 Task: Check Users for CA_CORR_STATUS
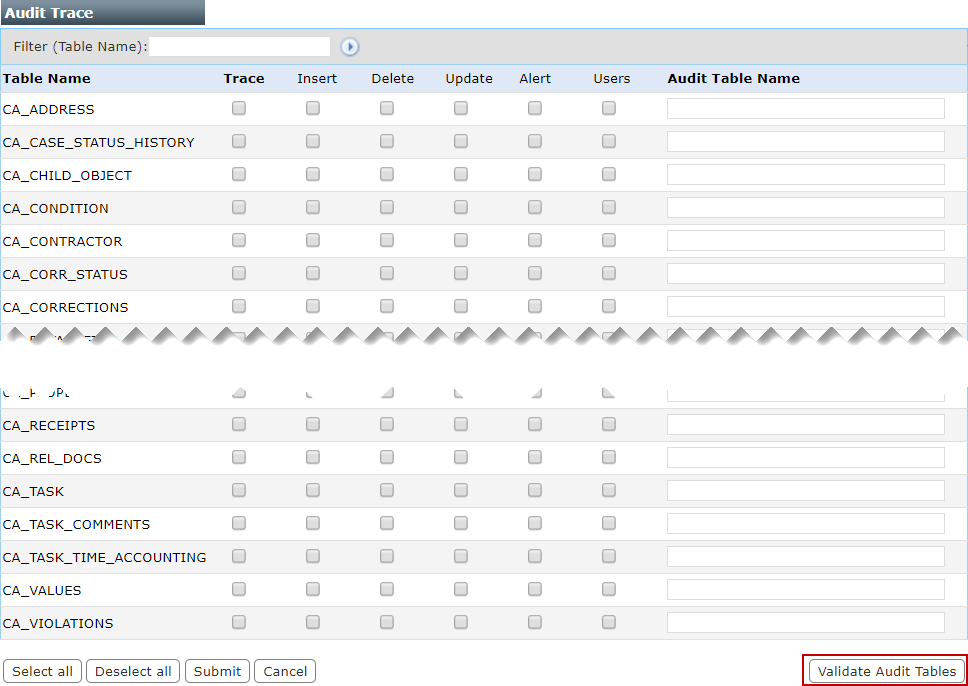point(608,273)
